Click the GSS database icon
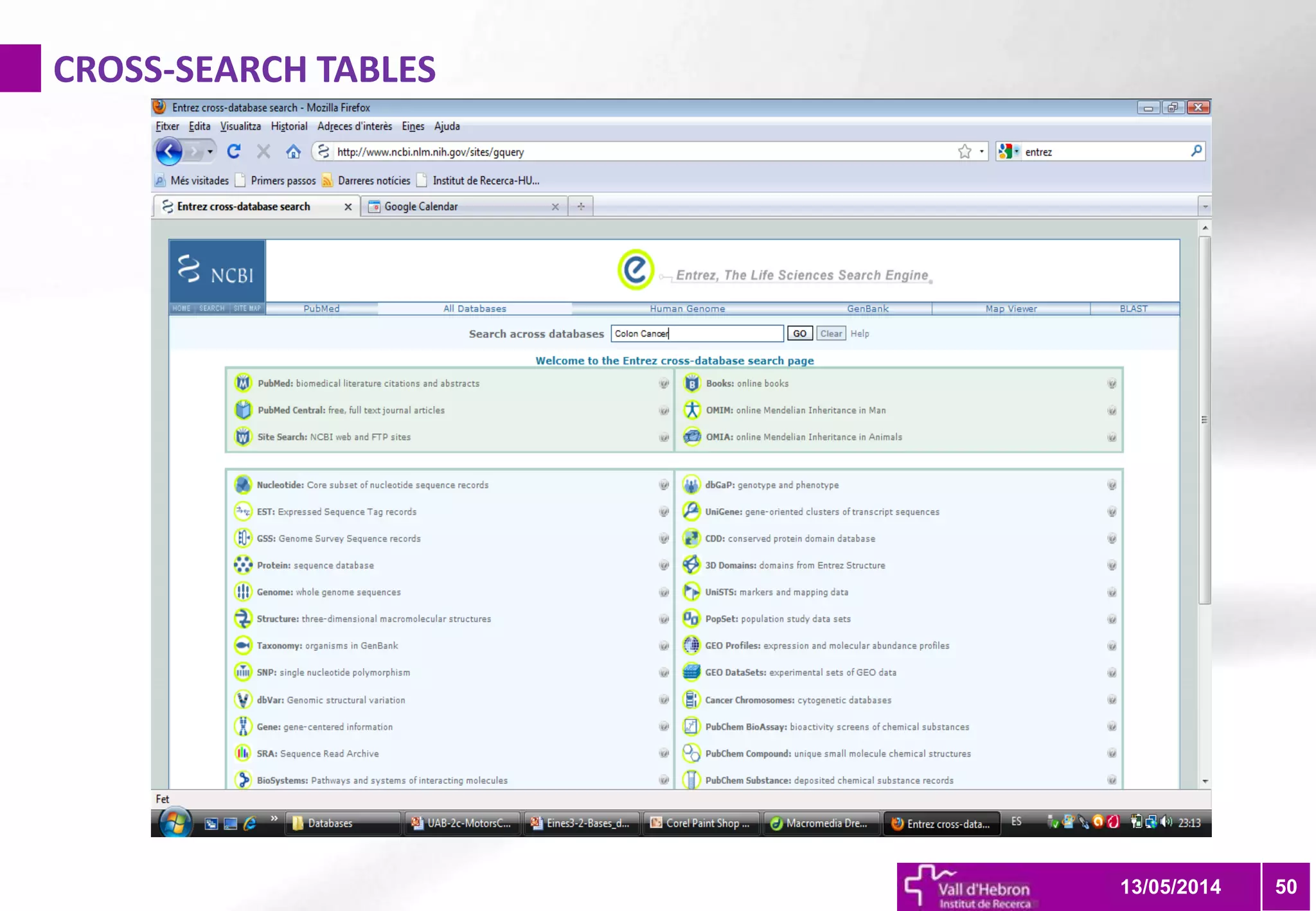1316x911 pixels. tap(242, 538)
